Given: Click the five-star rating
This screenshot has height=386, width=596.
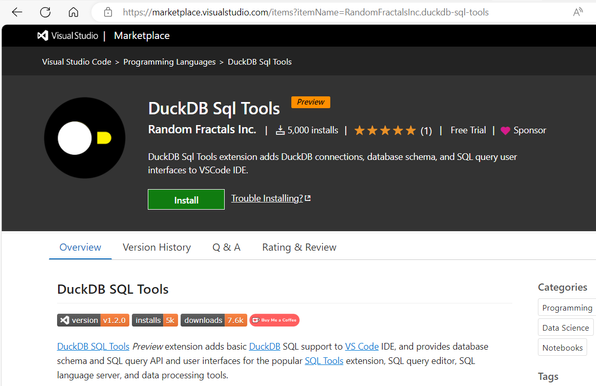Looking at the screenshot, I should [x=385, y=131].
